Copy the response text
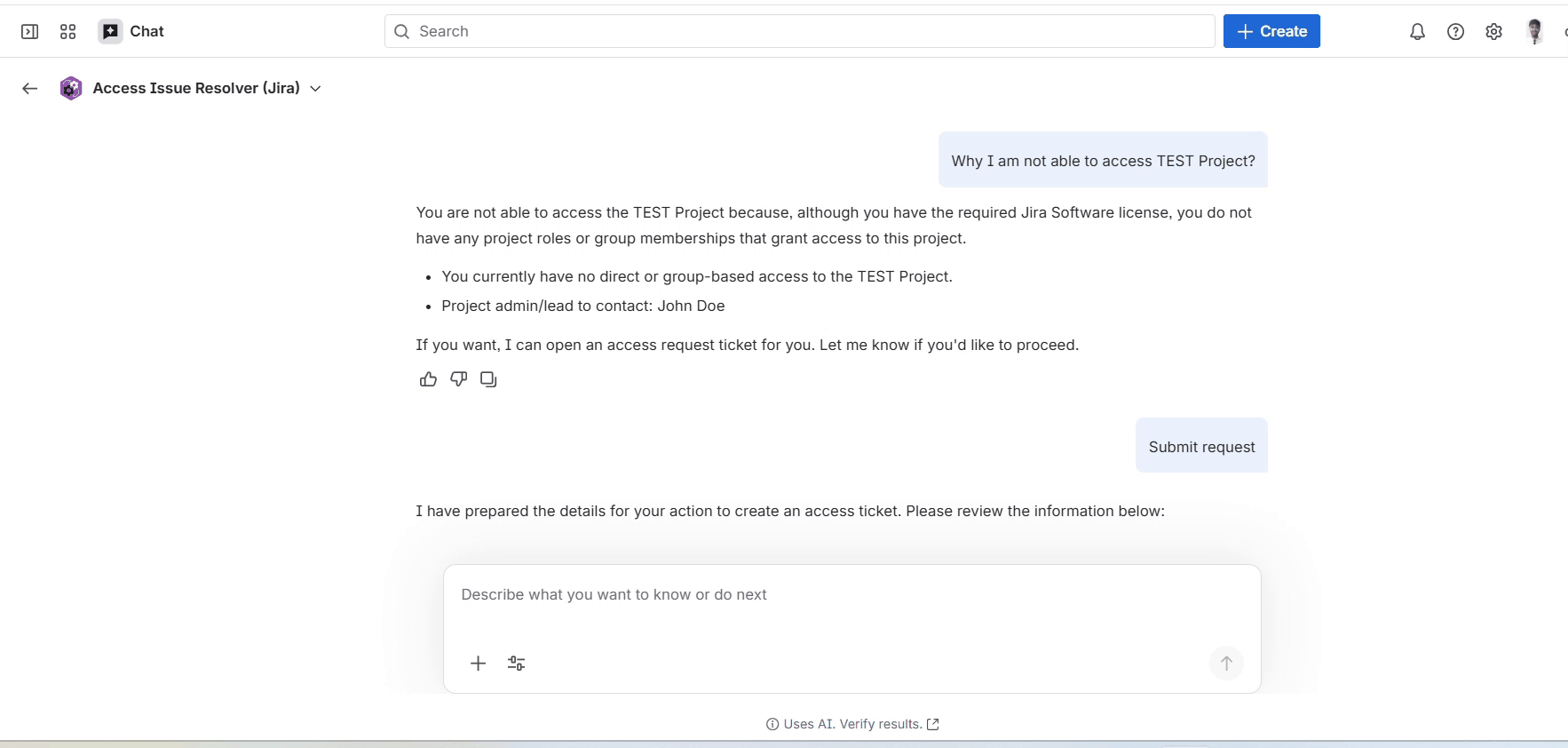 click(488, 379)
